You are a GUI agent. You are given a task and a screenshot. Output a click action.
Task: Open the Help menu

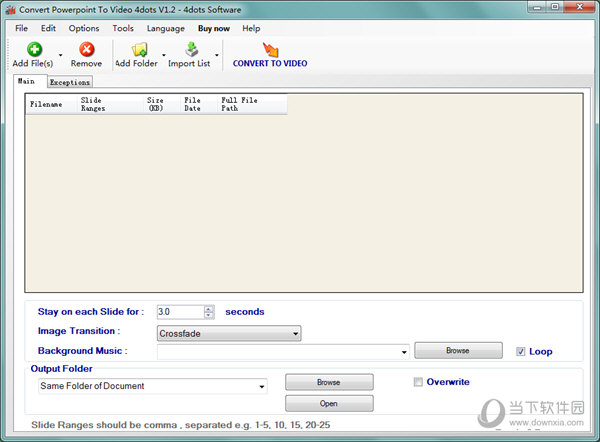[x=251, y=28]
